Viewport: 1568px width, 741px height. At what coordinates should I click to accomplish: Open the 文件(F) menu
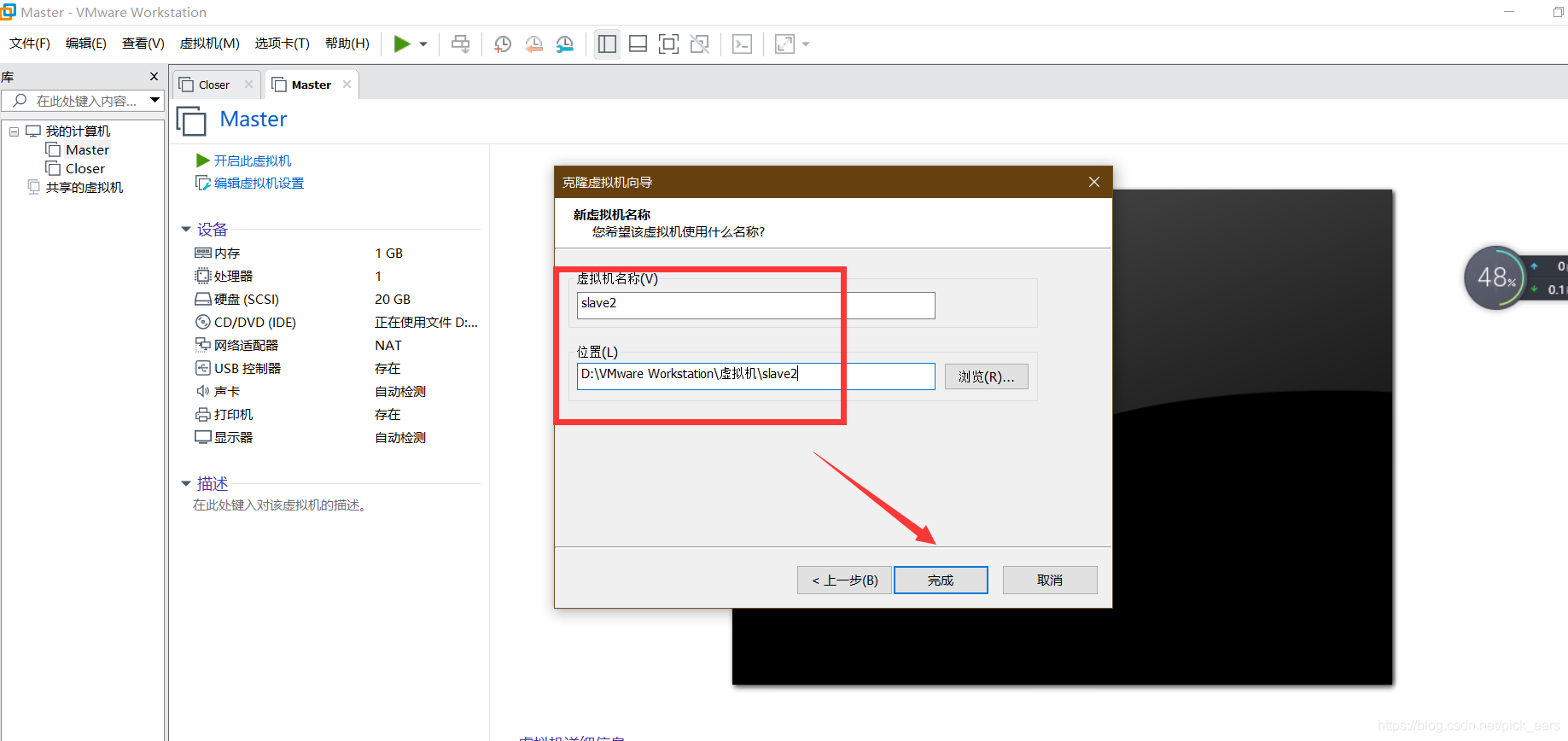click(30, 44)
